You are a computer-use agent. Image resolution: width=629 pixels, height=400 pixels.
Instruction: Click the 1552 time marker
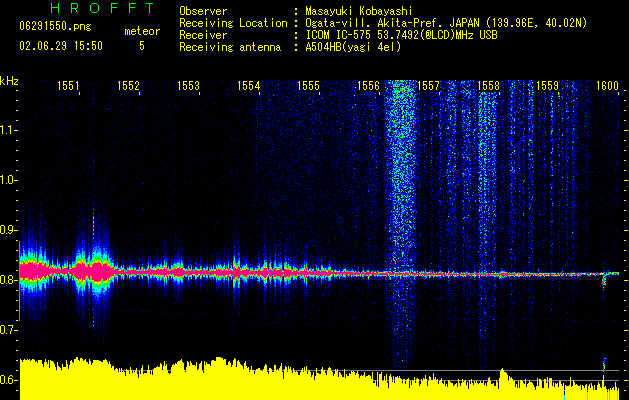coord(128,86)
